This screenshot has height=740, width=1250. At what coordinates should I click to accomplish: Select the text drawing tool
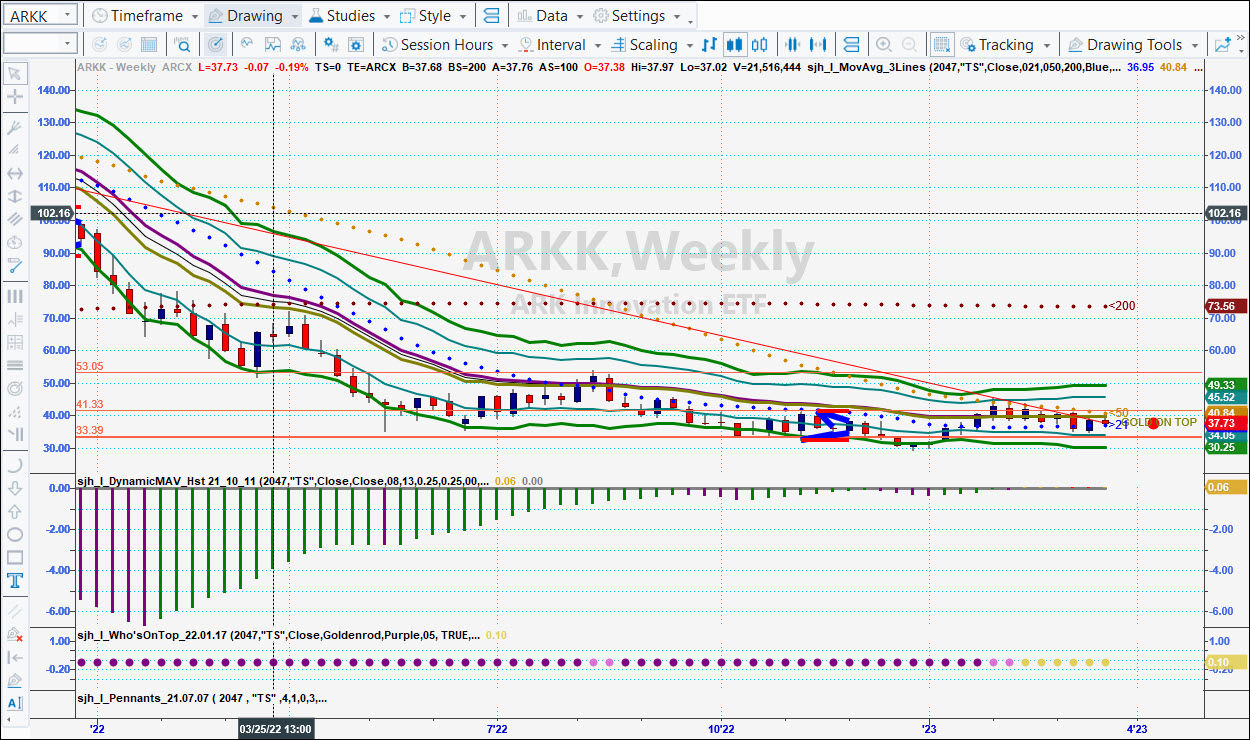pyautogui.click(x=15, y=580)
